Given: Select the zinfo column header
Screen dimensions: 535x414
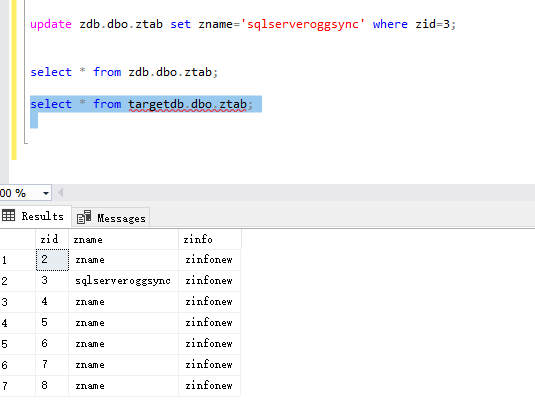Looking at the screenshot, I should 210,239.
